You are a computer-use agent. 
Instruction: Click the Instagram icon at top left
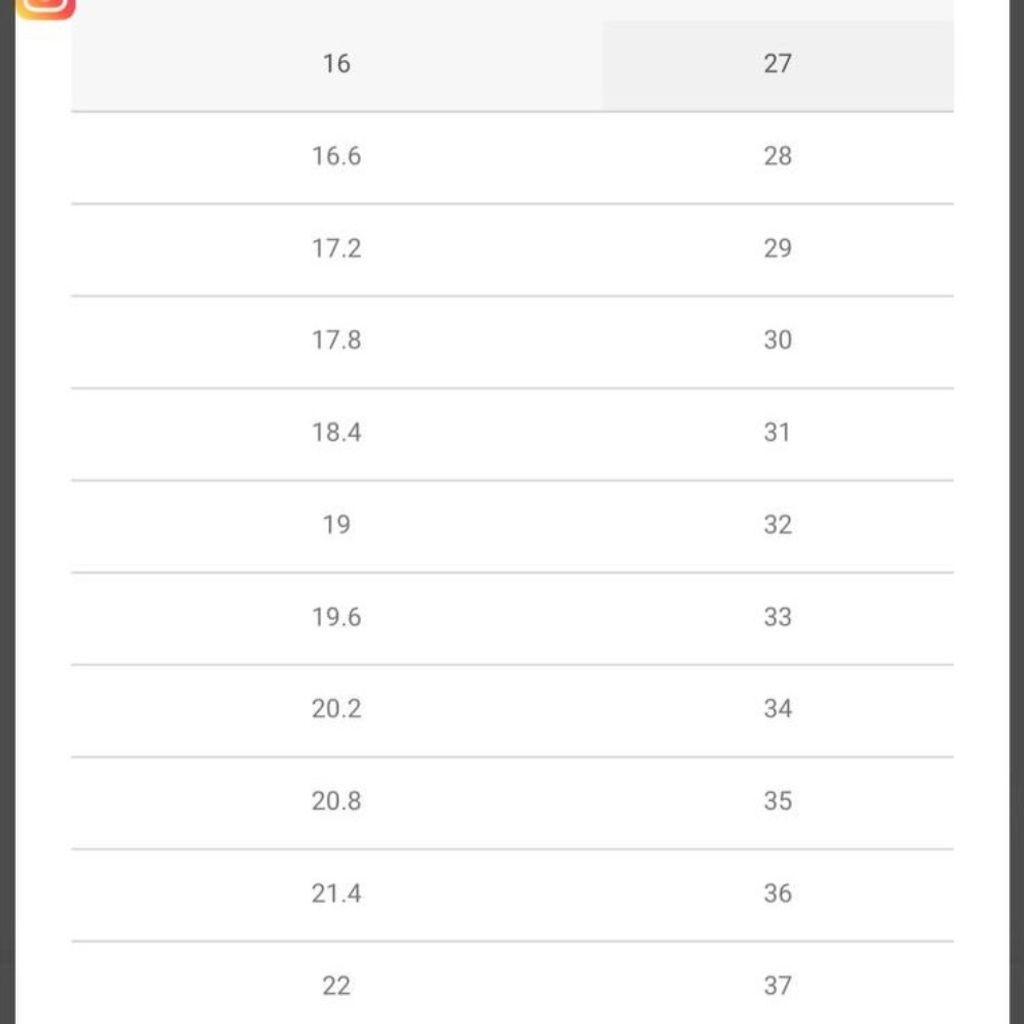point(45,8)
